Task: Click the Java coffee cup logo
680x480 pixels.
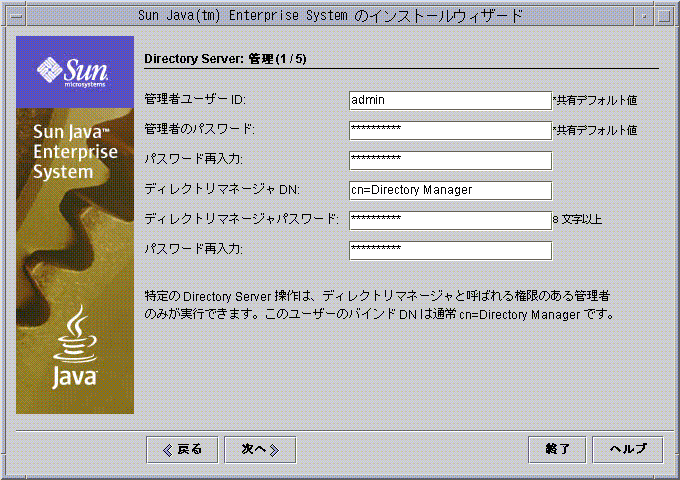Action: click(x=75, y=346)
